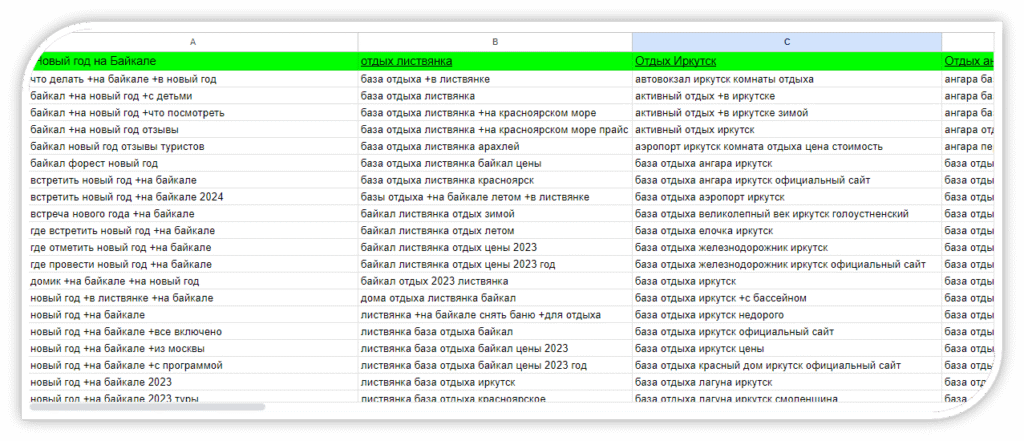Screen dimensions: 1024x441
Task: Click cell 'байкал листвянка отдых зимой'
Action: click(495, 214)
